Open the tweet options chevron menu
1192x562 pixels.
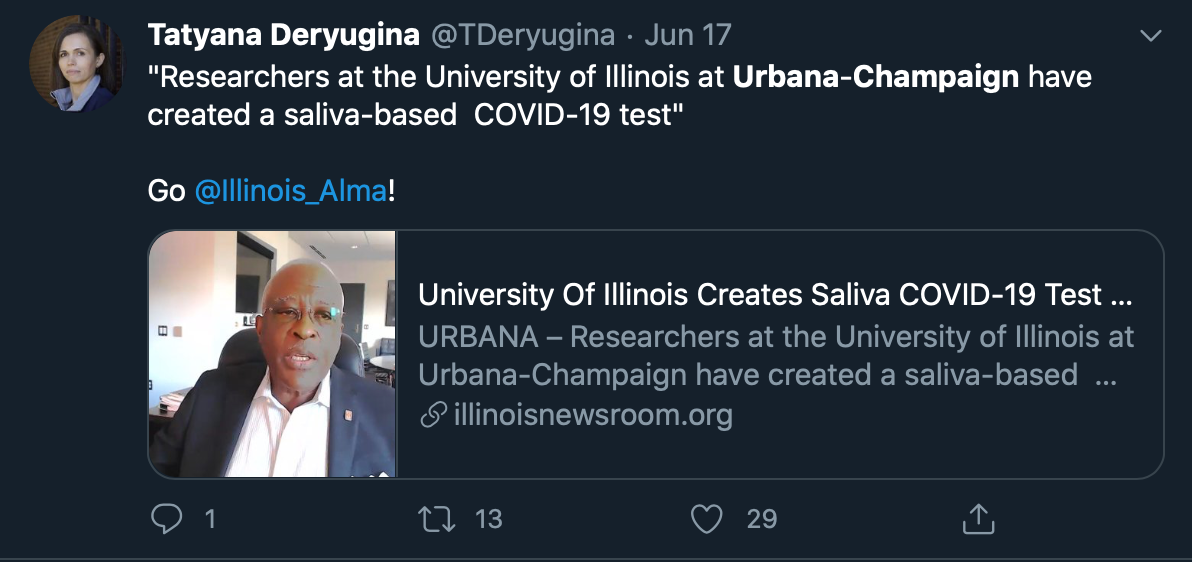point(1152,36)
